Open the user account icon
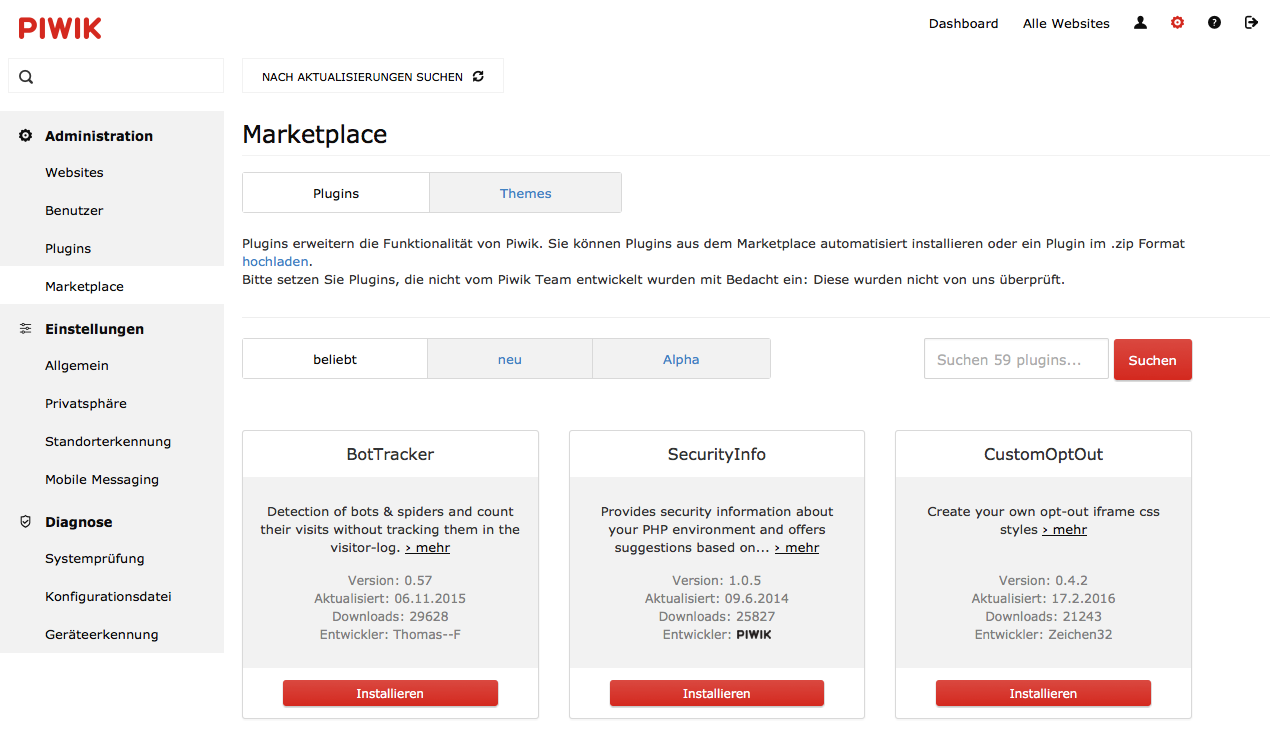This screenshot has width=1280, height=729. (1140, 23)
